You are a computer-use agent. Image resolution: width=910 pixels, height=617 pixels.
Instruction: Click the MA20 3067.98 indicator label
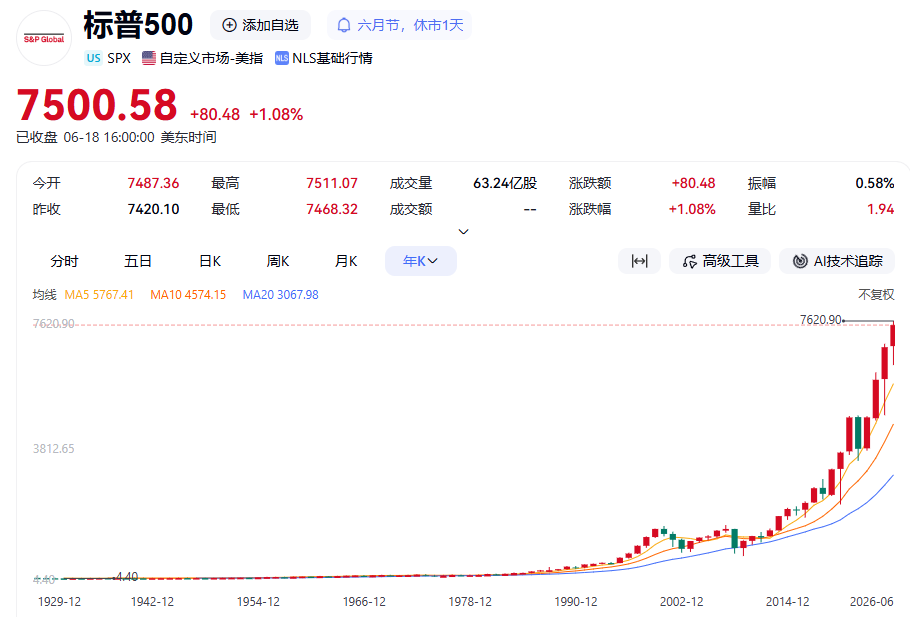click(x=280, y=295)
